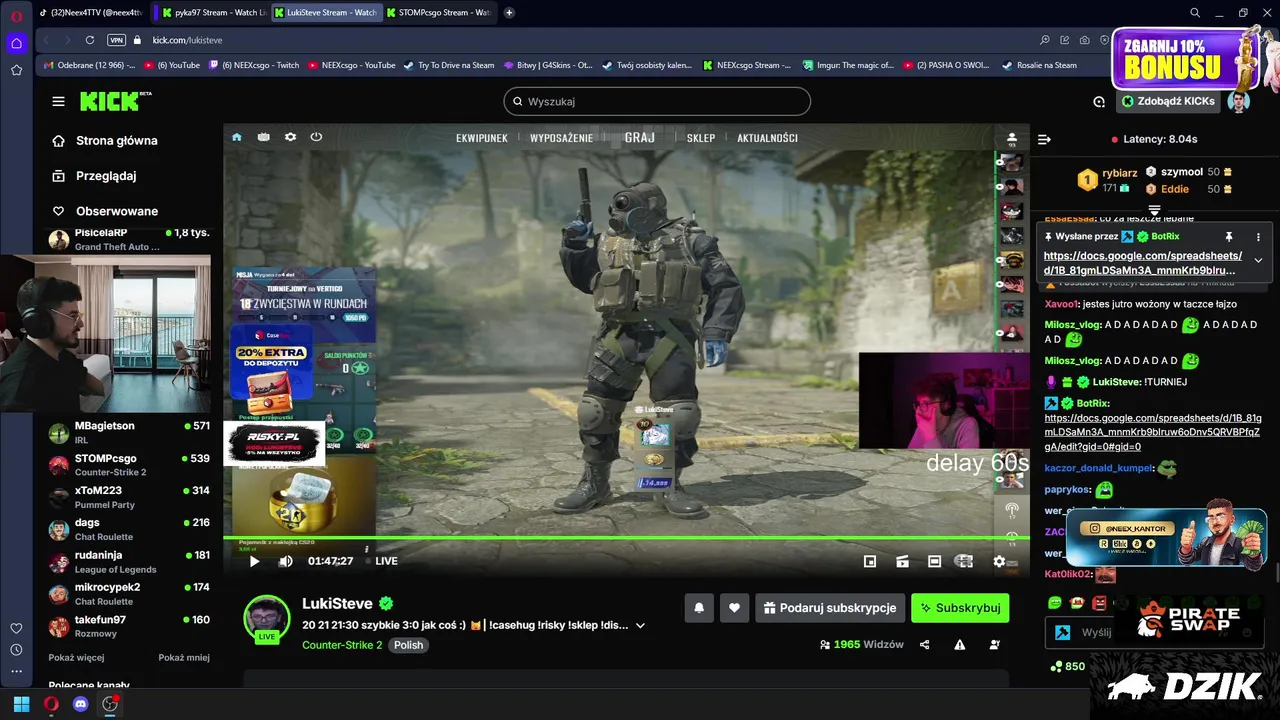Click the Zdobądź KICKs button
This screenshot has width=1280, height=720.
click(x=1169, y=101)
